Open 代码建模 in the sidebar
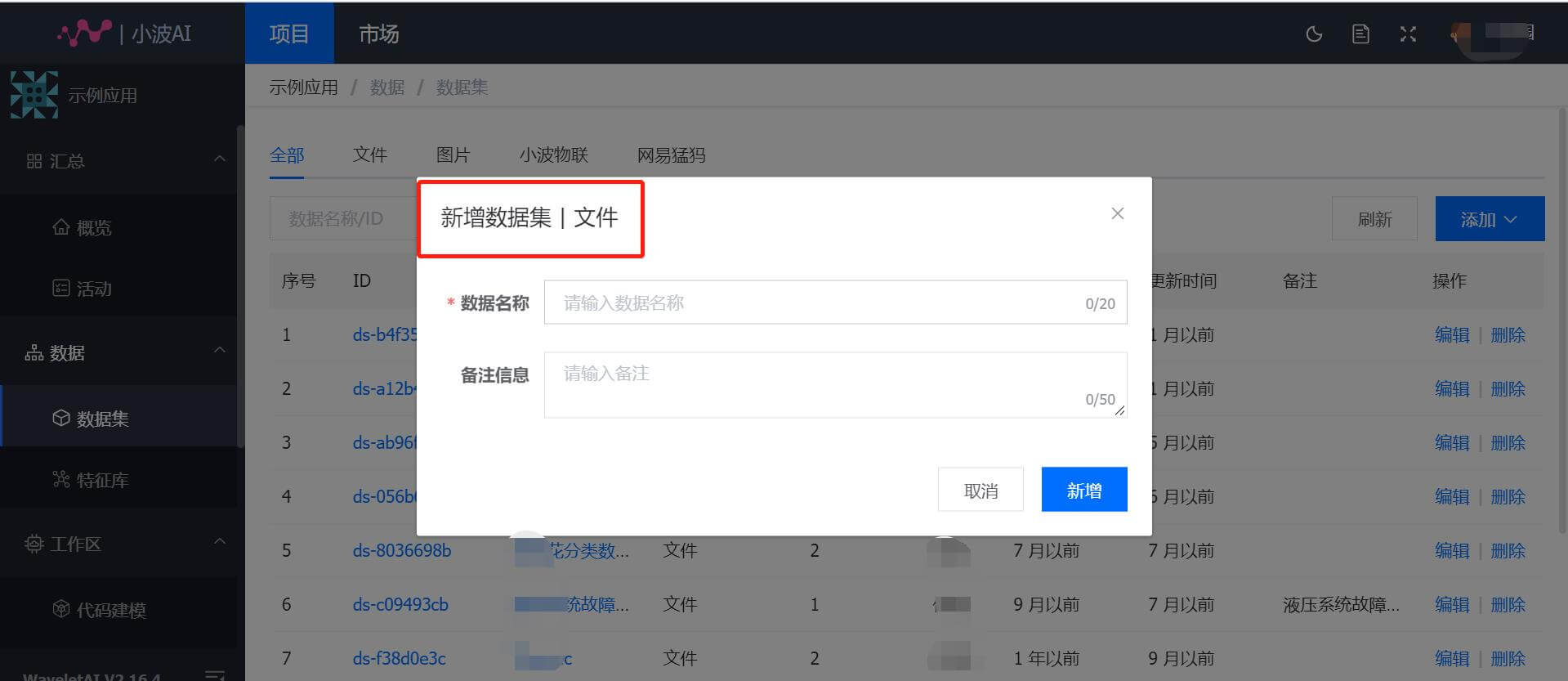This screenshot has width=1568, height=681. [100, 610]
